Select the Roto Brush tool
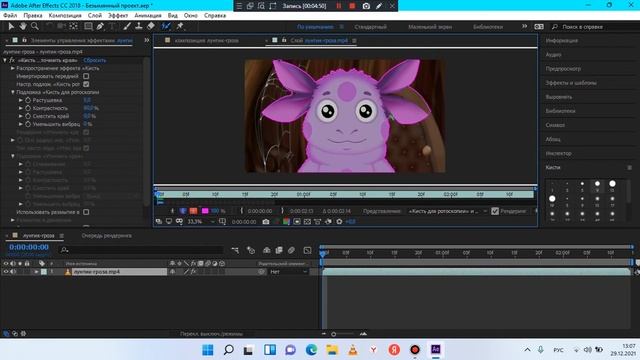 [166, 26]
